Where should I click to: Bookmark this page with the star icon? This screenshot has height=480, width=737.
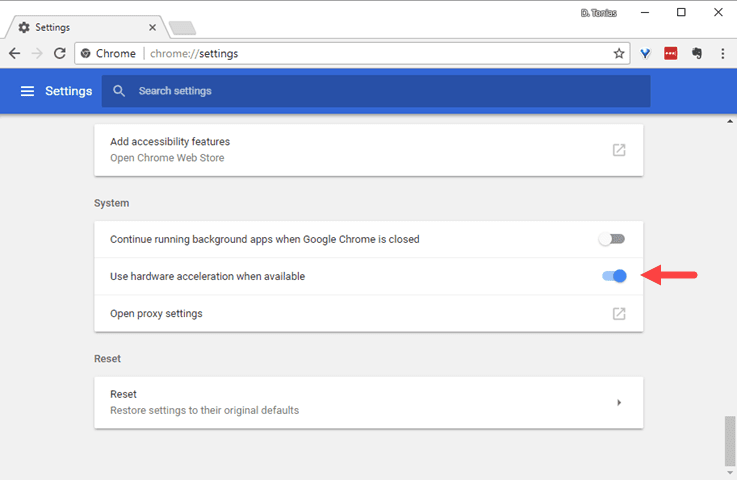point(619,54)
